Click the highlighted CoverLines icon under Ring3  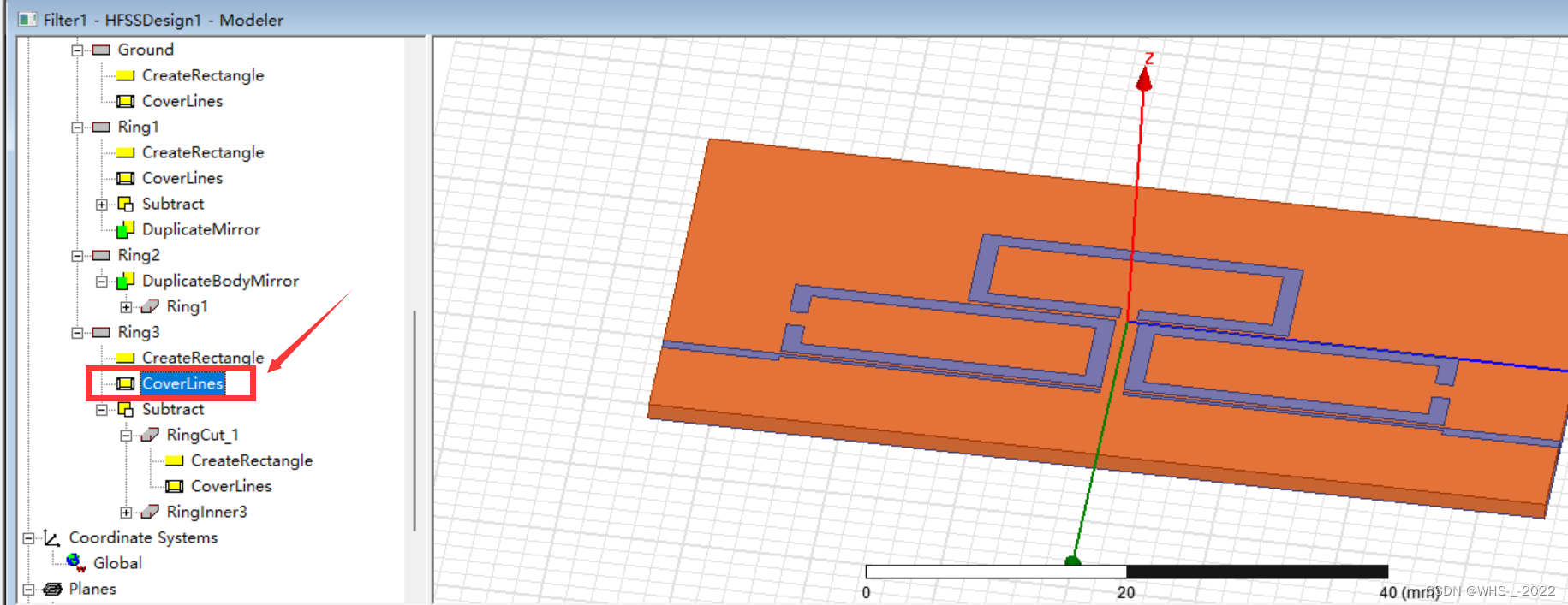tap(126, 384)
